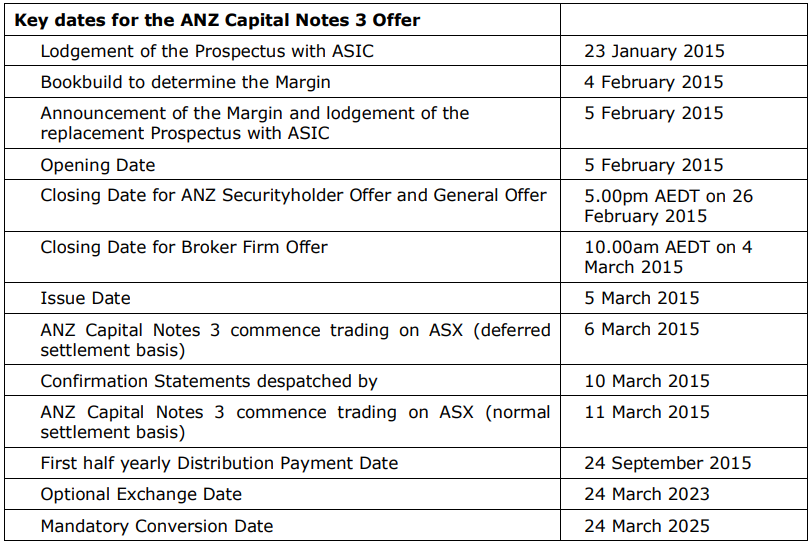The image size is (811, 544).
Task: Click the date 11 March 2015
Action: coord(647,412)
